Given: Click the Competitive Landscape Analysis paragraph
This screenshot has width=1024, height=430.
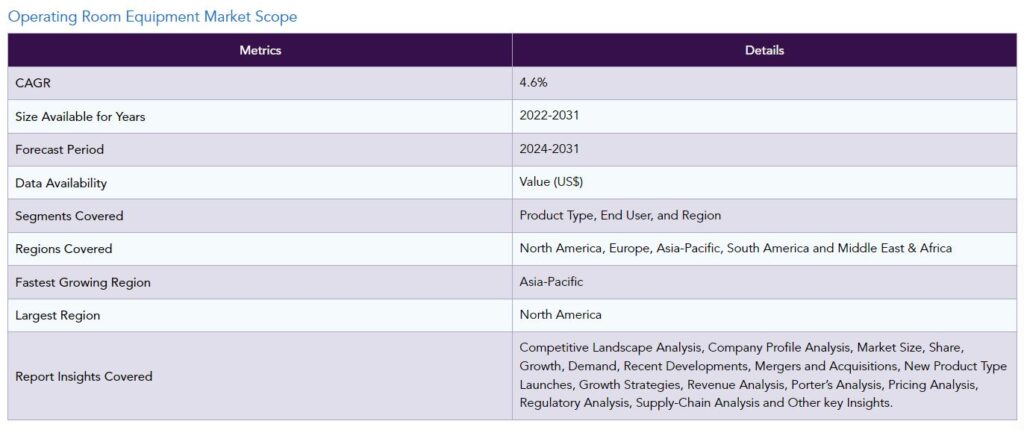Looking at the screenshot, I should point(763,375).
